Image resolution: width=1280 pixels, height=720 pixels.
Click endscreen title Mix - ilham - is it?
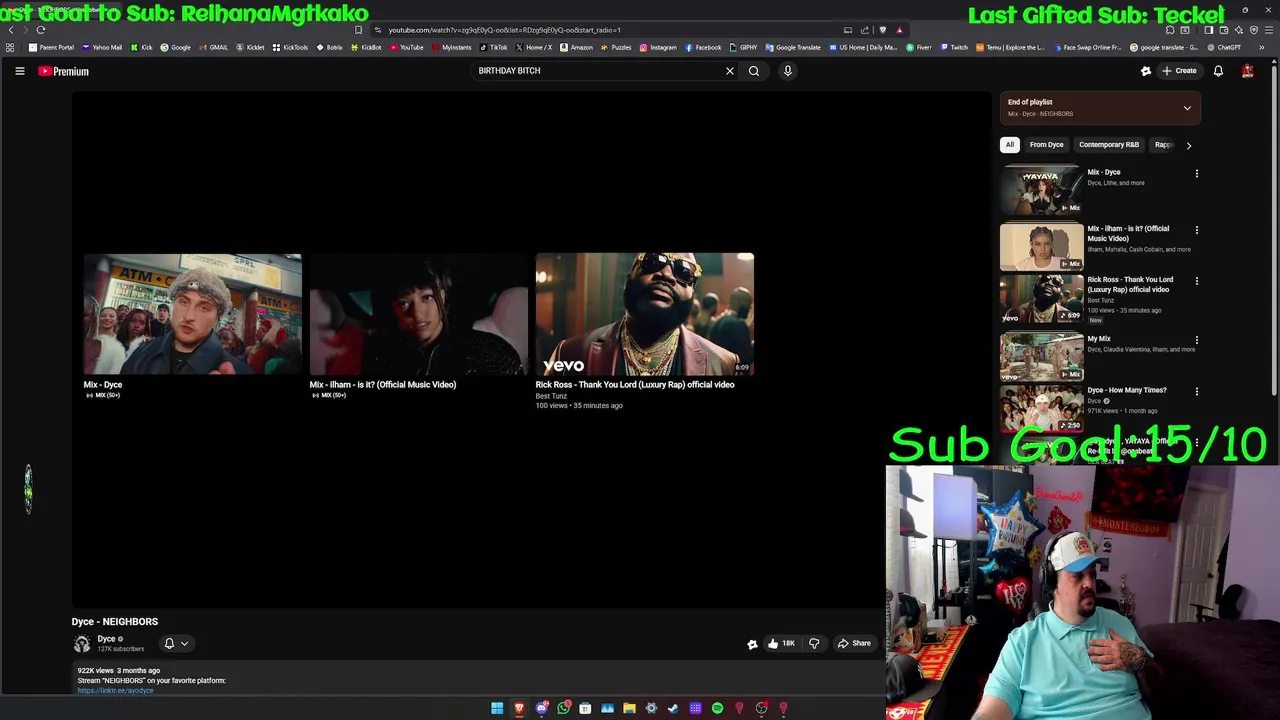(383, 385)
